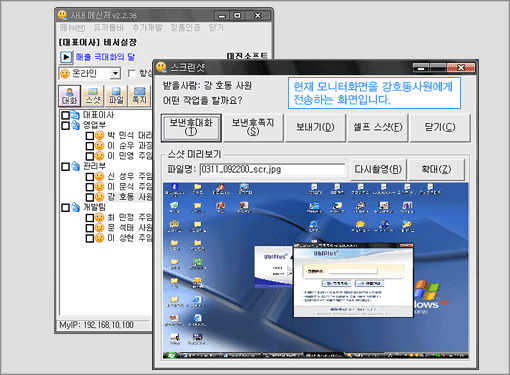Click the smiley icon next to 문 석태
This screenshot has width=510, height=375.
tap(99, 228)
